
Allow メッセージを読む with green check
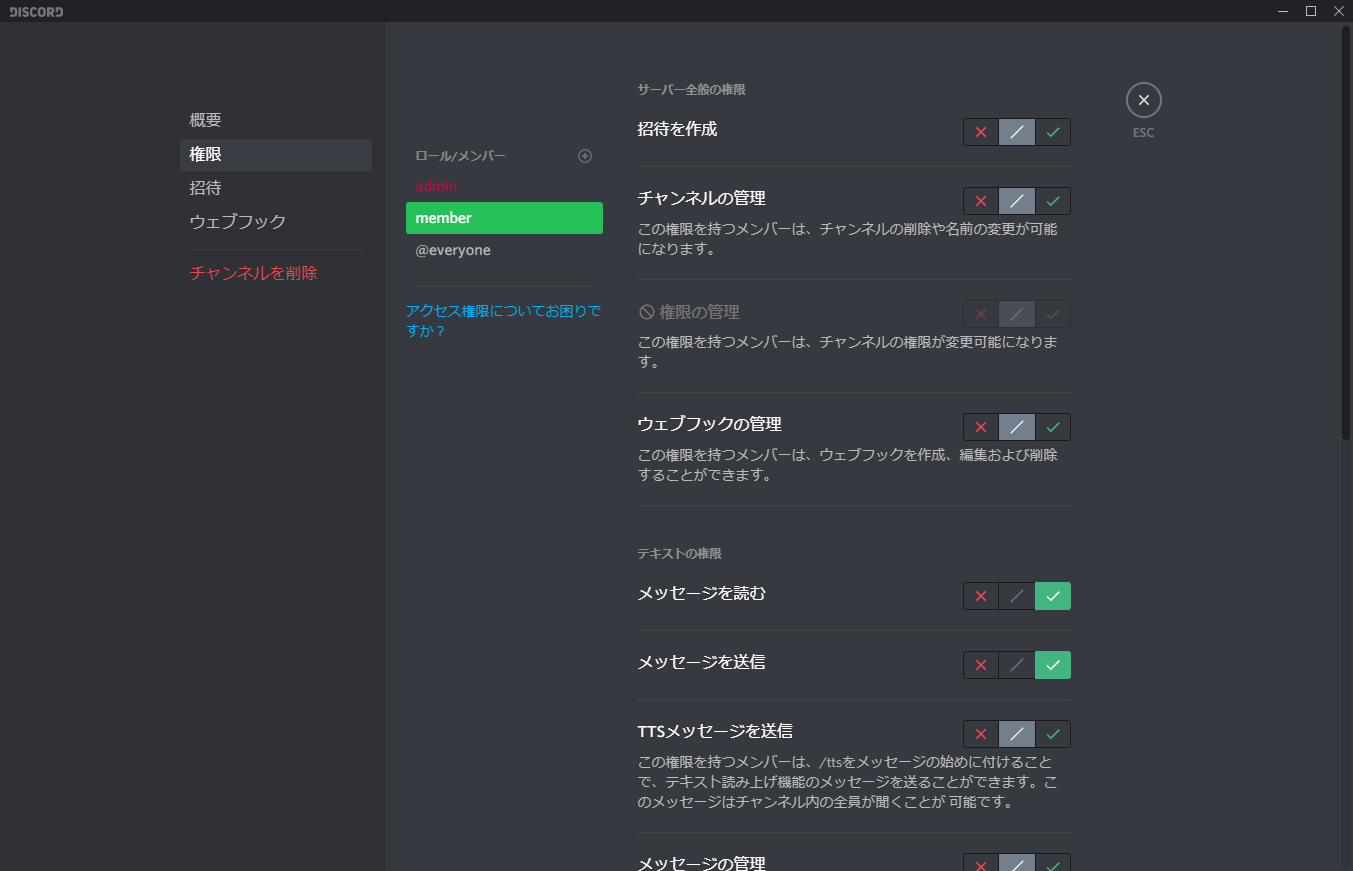point(1053,596)
